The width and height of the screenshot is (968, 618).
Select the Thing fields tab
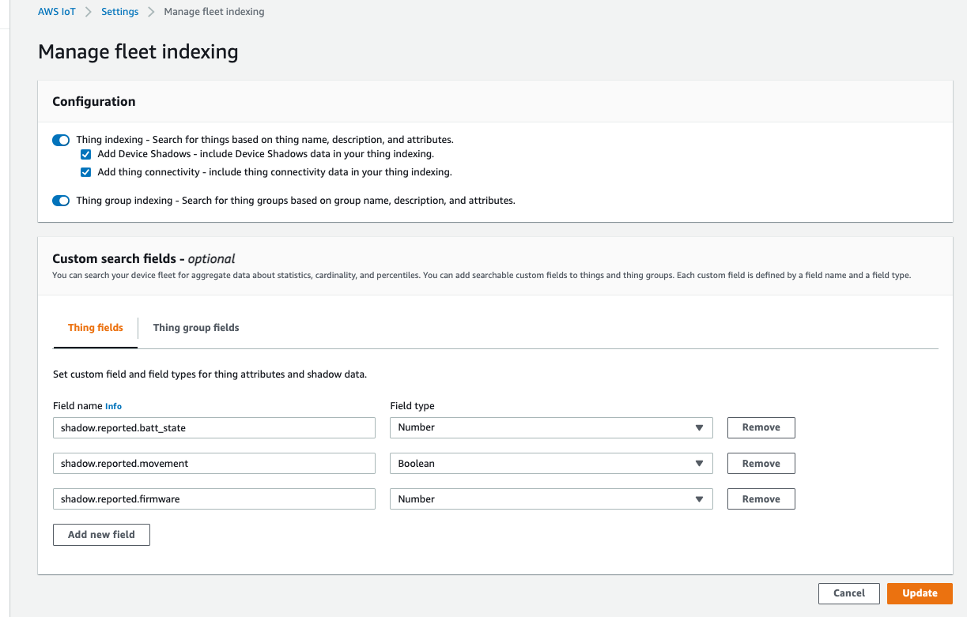(95, 327)
